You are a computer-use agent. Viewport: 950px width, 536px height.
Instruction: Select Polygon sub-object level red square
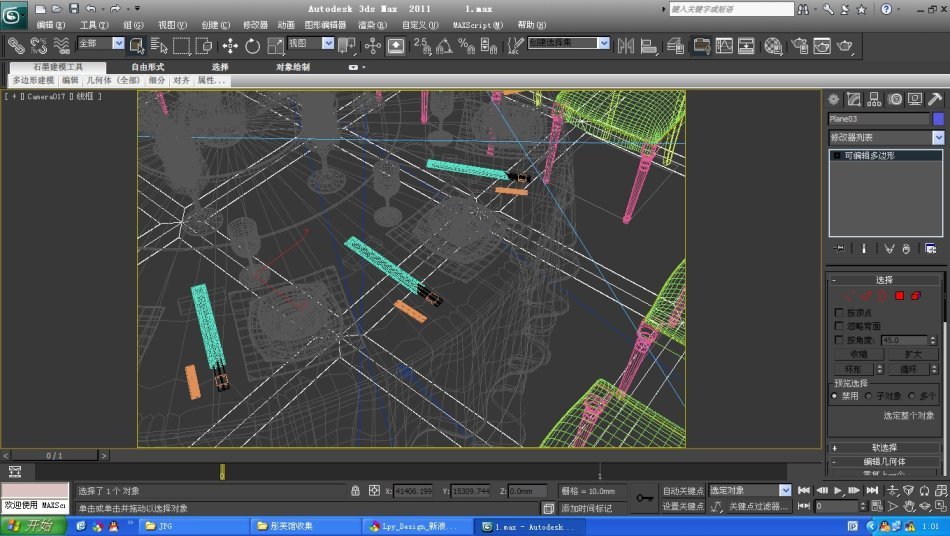coord(900,296)
